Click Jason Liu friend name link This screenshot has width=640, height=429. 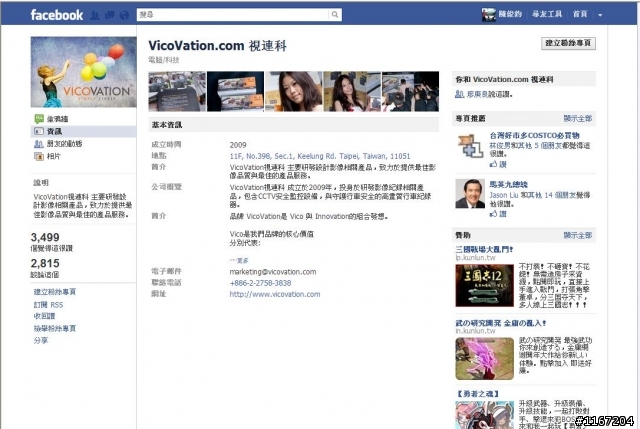pos(504,196)
